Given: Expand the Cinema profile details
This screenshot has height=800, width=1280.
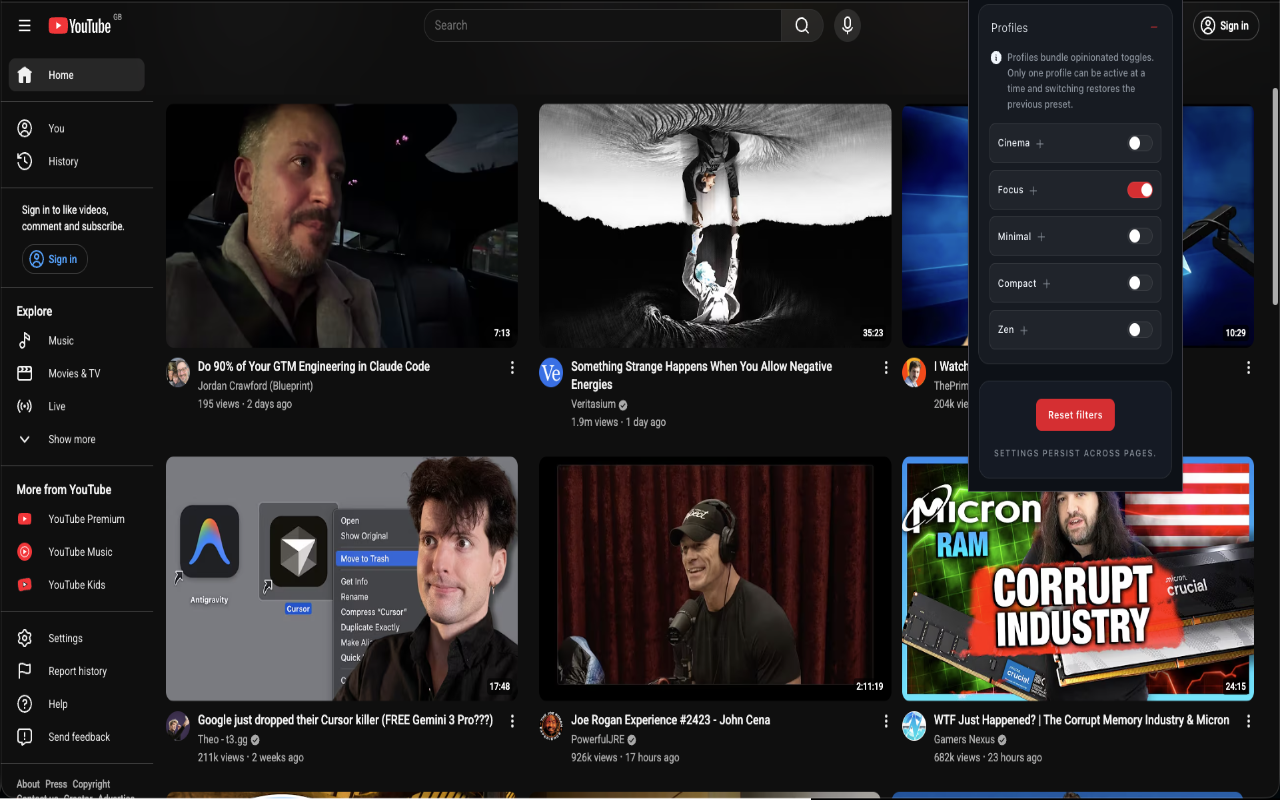Looking at the screenshot, I should point(1040,144).
